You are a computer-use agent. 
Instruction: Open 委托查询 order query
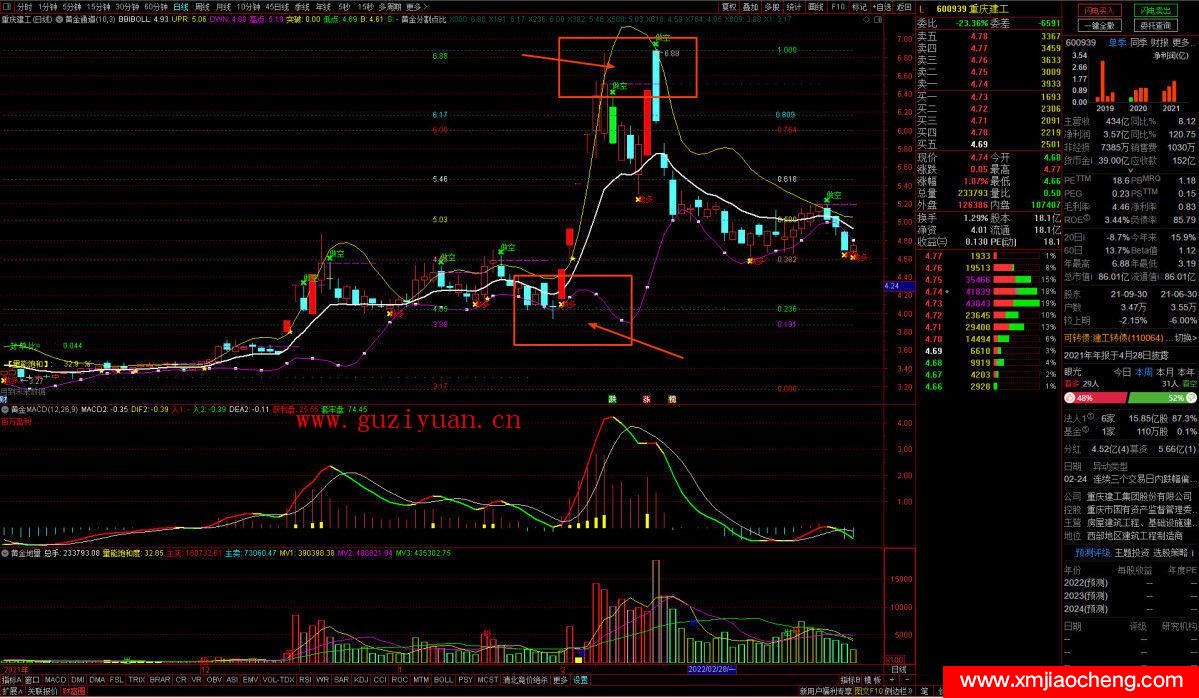coord(1158,25)
